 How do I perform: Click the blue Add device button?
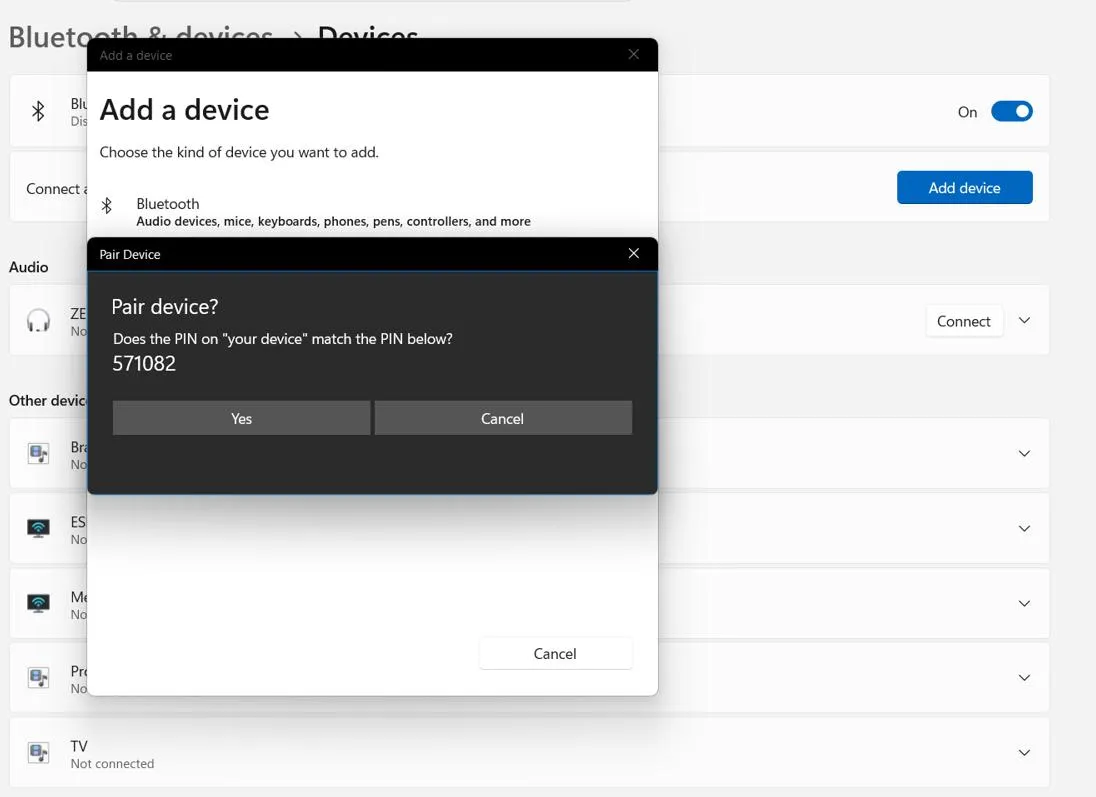964,187
